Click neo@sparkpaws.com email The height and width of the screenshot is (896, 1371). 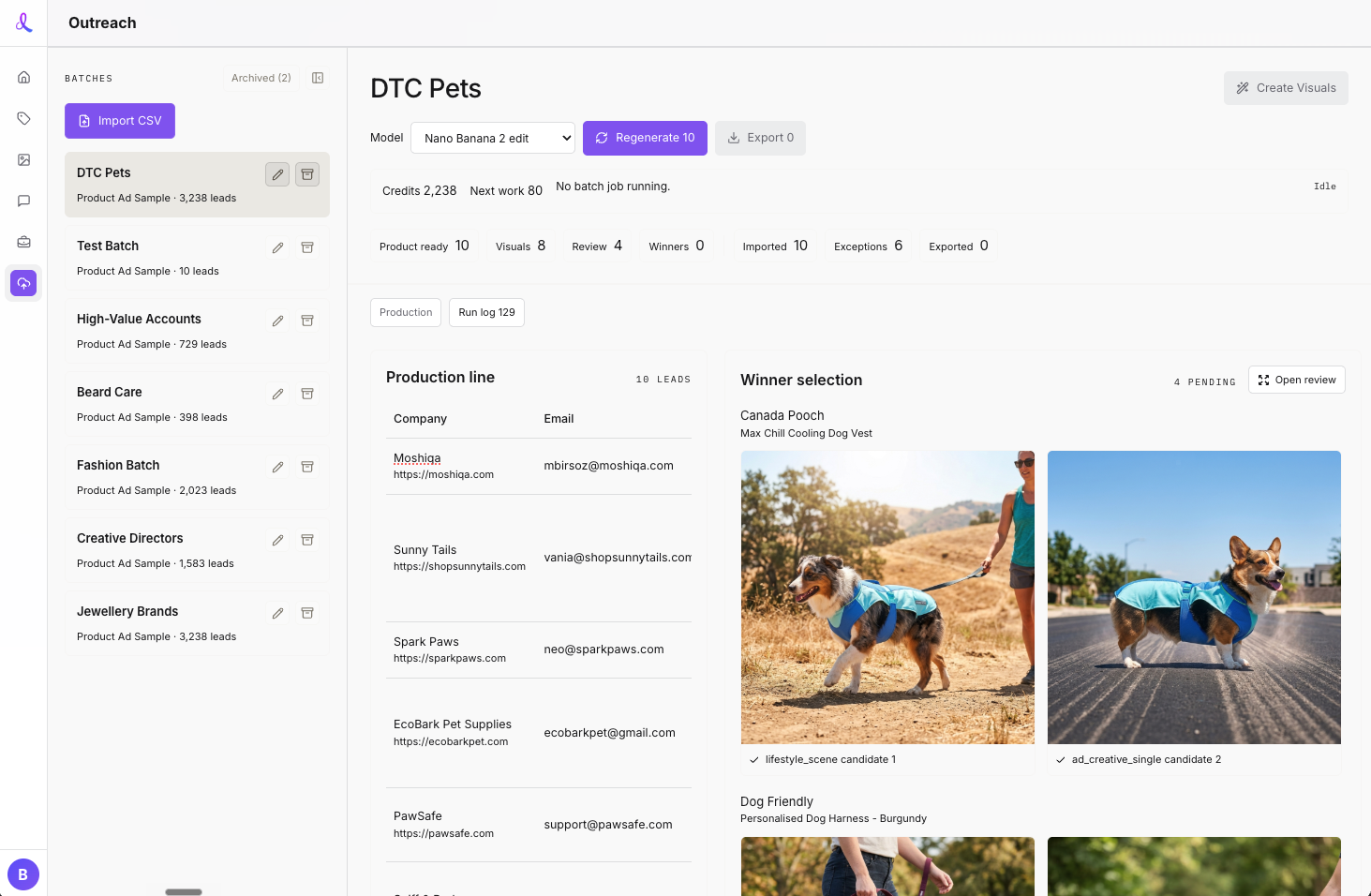pos(604,649)
